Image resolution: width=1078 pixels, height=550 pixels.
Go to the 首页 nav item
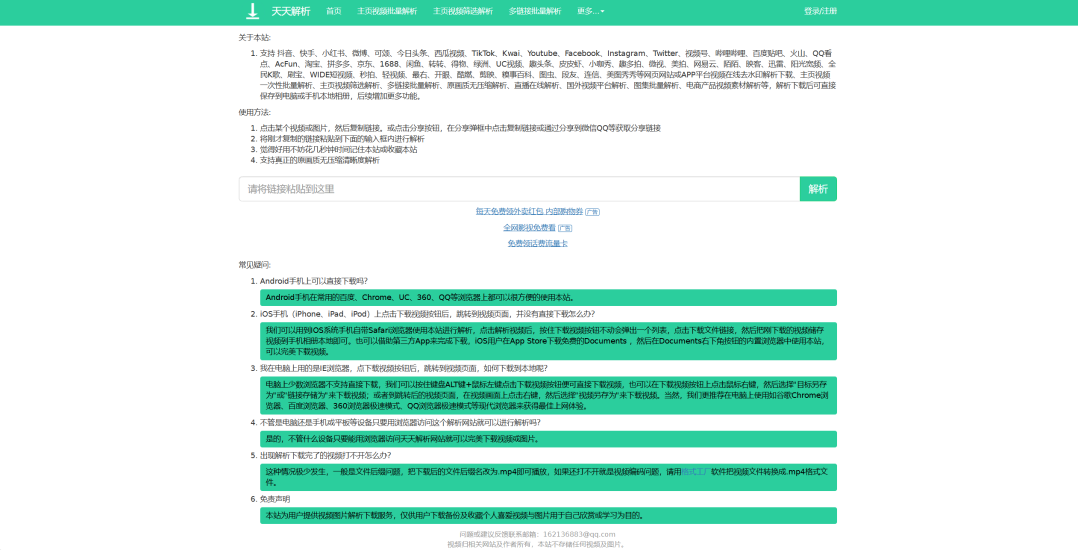click(x=333, y=11)
